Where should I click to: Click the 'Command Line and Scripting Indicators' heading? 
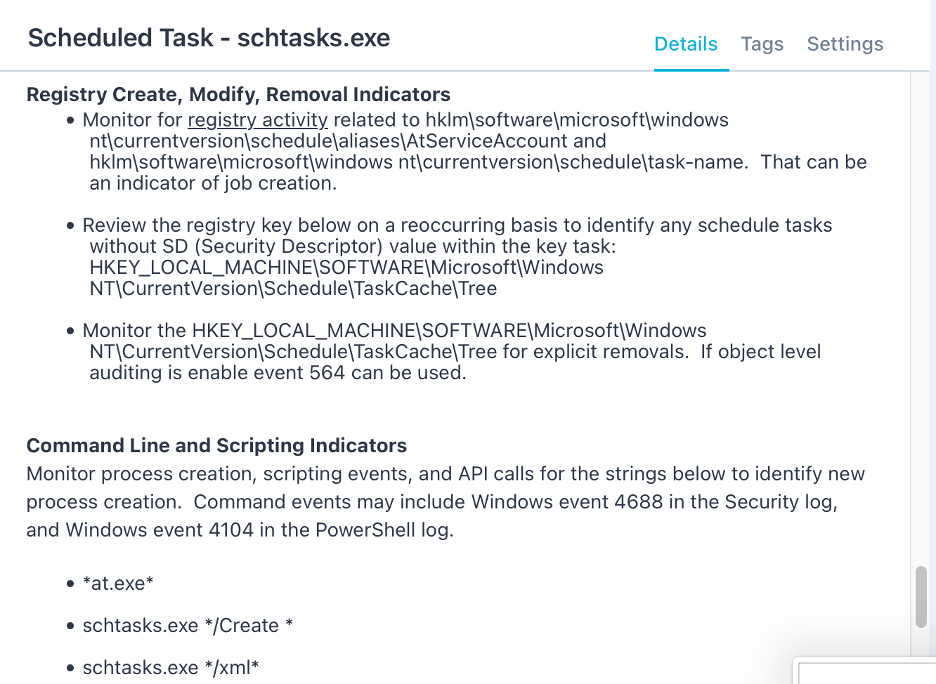[216, 446]
